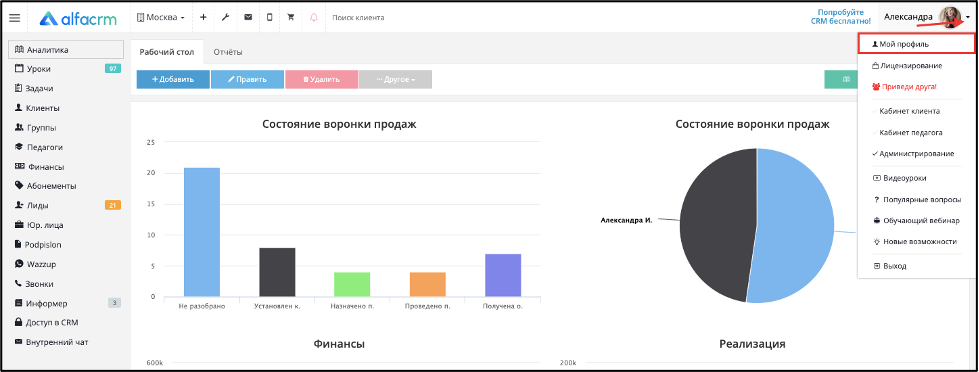Click the blue Не разобрано chart bar
The width and height of the screenshot is (979, 372).
pyautogui.click(x=202, y=232)
